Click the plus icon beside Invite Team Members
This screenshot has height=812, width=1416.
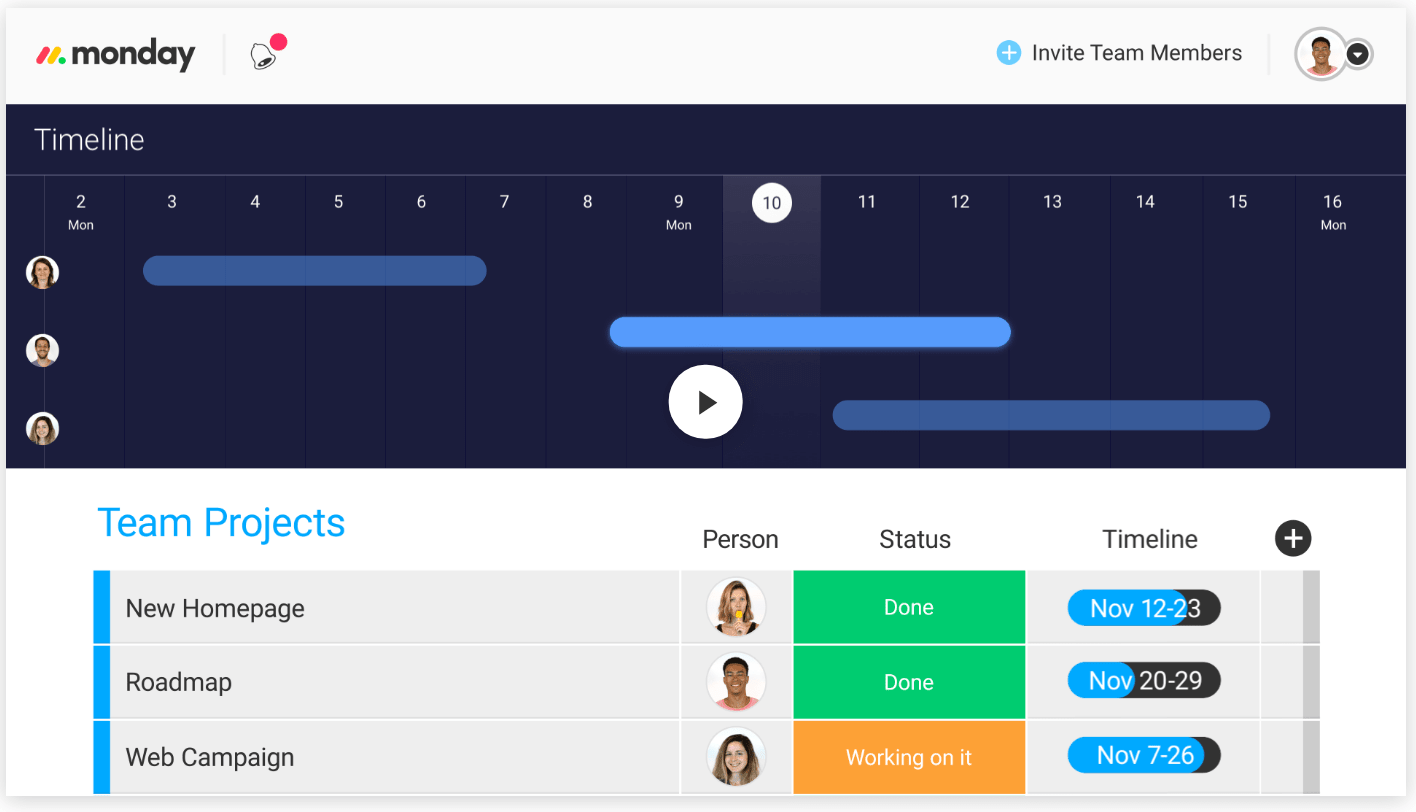click(1008, 53)
